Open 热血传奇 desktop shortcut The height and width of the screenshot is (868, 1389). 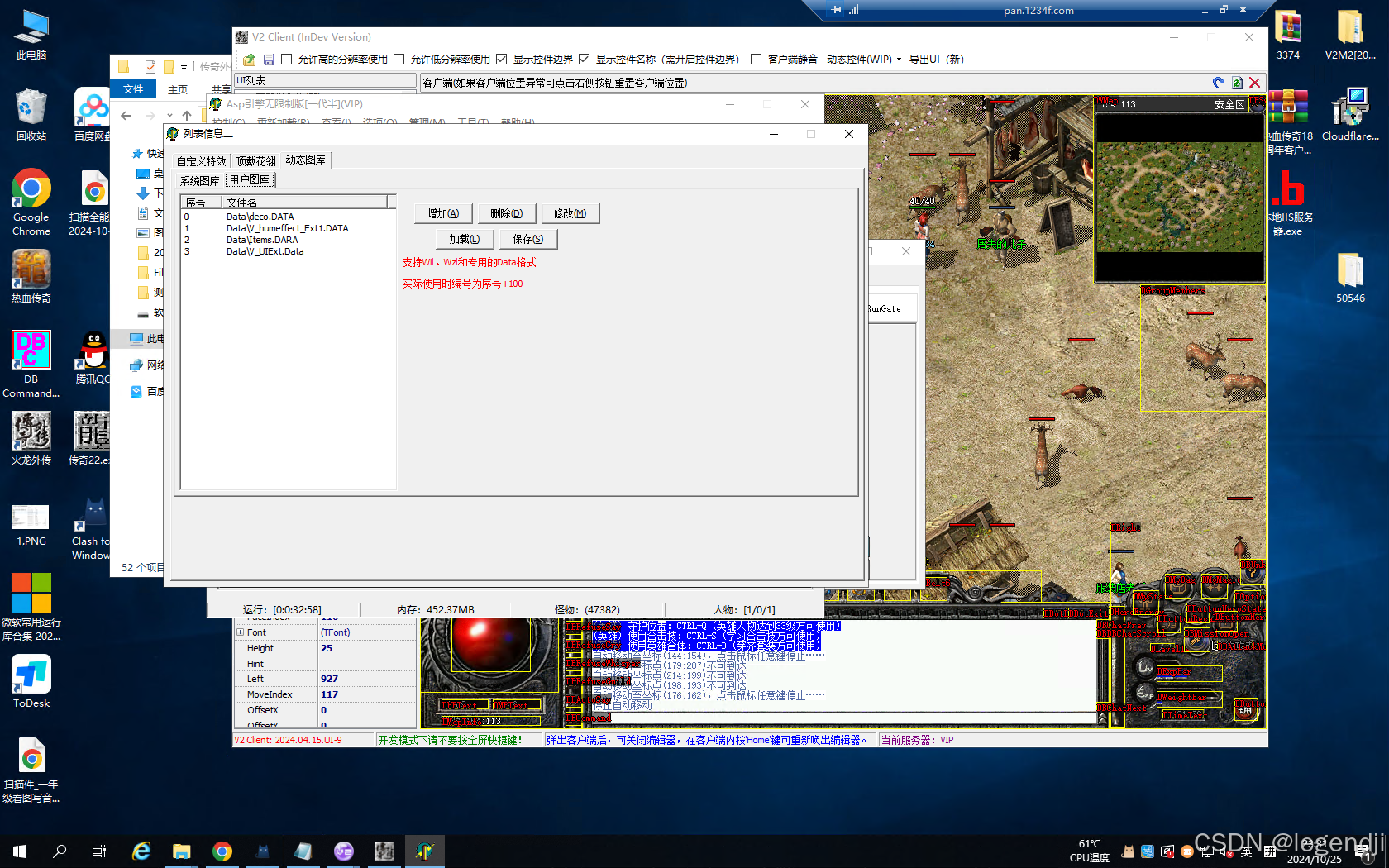pyautogui.click(x=31, y=277)
